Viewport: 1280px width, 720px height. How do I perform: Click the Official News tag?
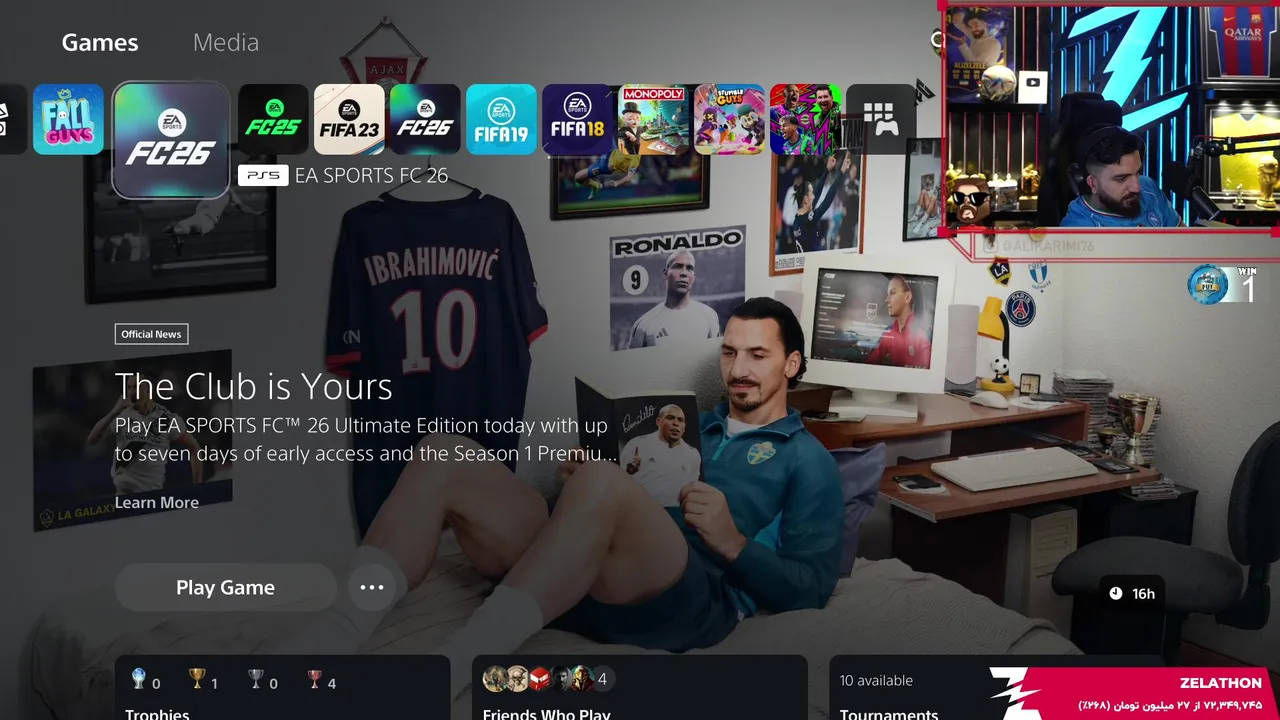click(x=151, y=334)
